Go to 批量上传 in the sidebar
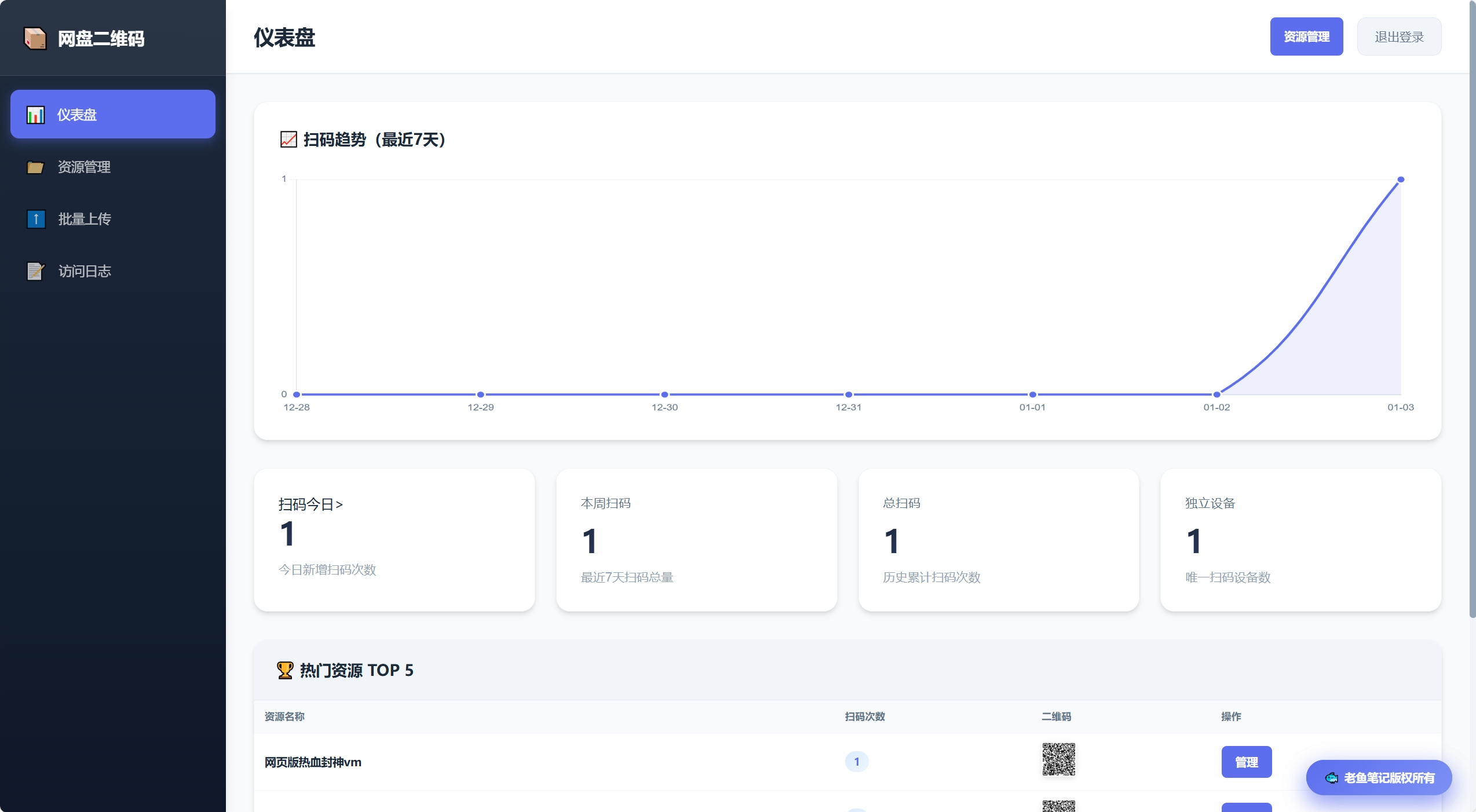Viewport: 1476px width, 812px height. point(85,219)
